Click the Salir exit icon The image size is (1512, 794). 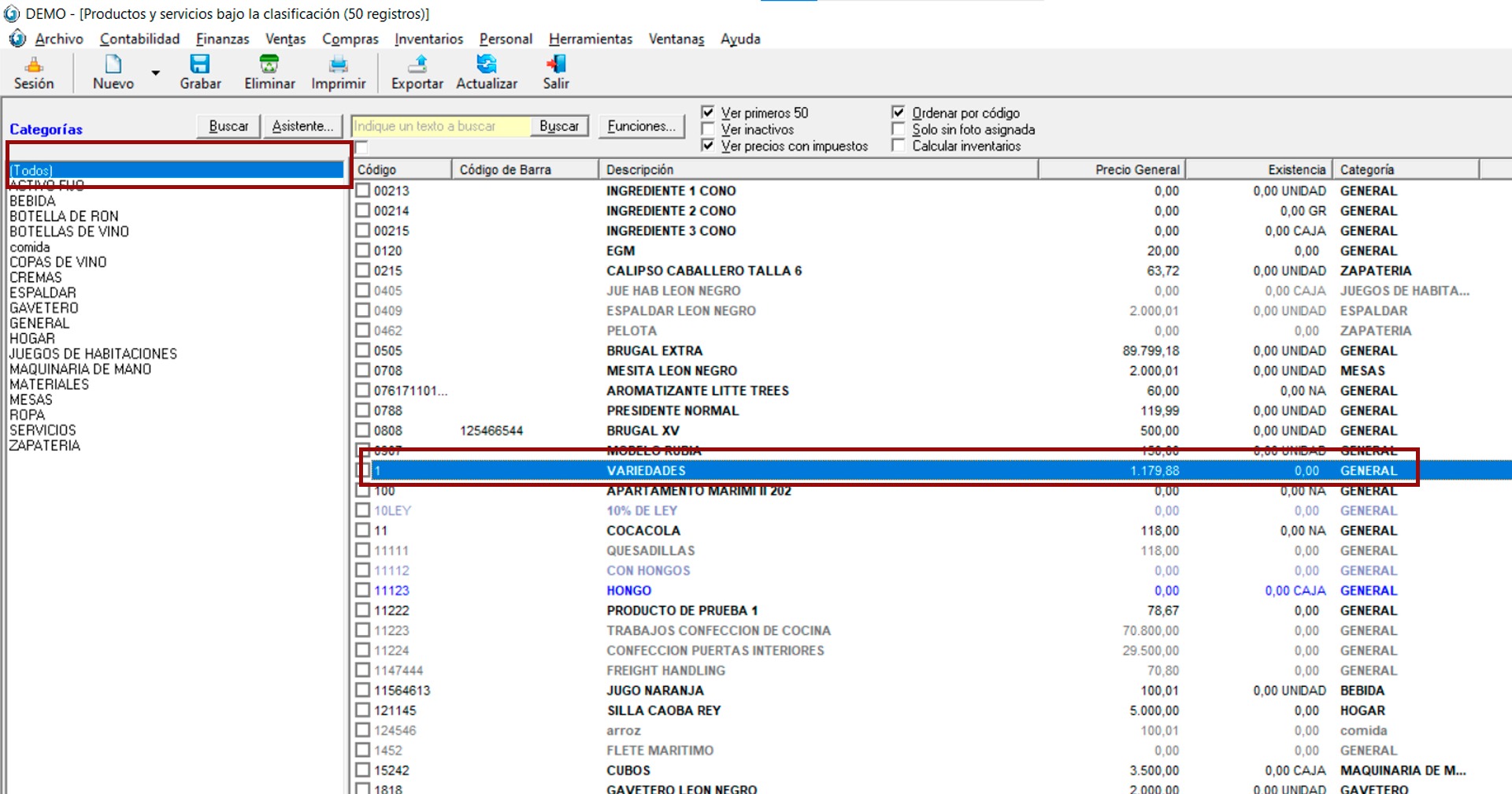556,65
